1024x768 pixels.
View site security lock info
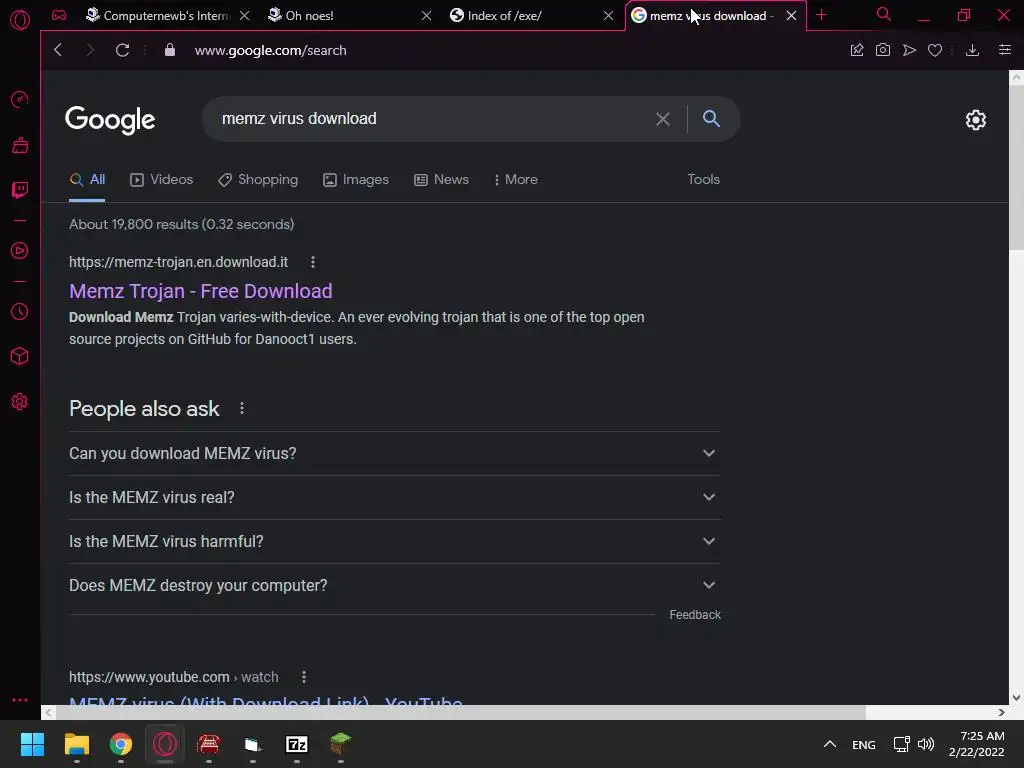click(x=170, y=50)
